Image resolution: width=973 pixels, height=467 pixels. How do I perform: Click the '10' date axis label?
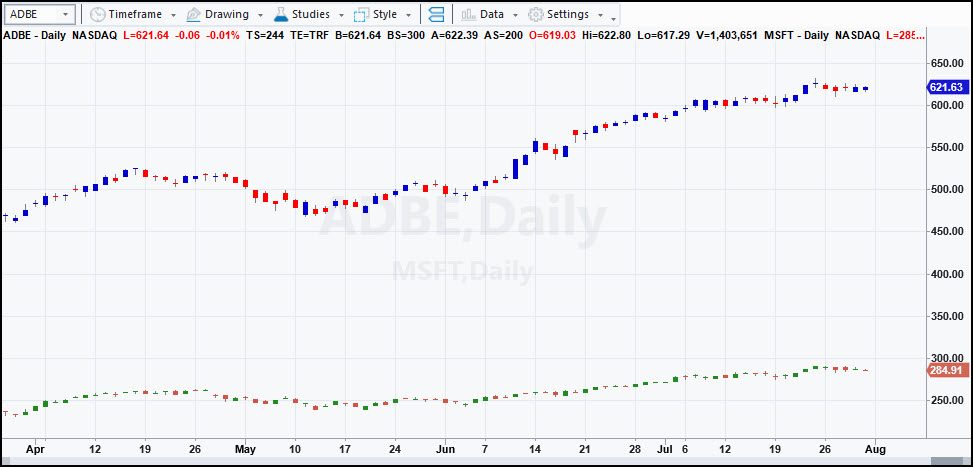(295, 448)
